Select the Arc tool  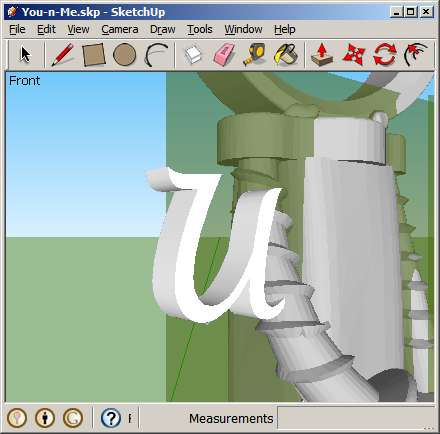pos(156,55)
